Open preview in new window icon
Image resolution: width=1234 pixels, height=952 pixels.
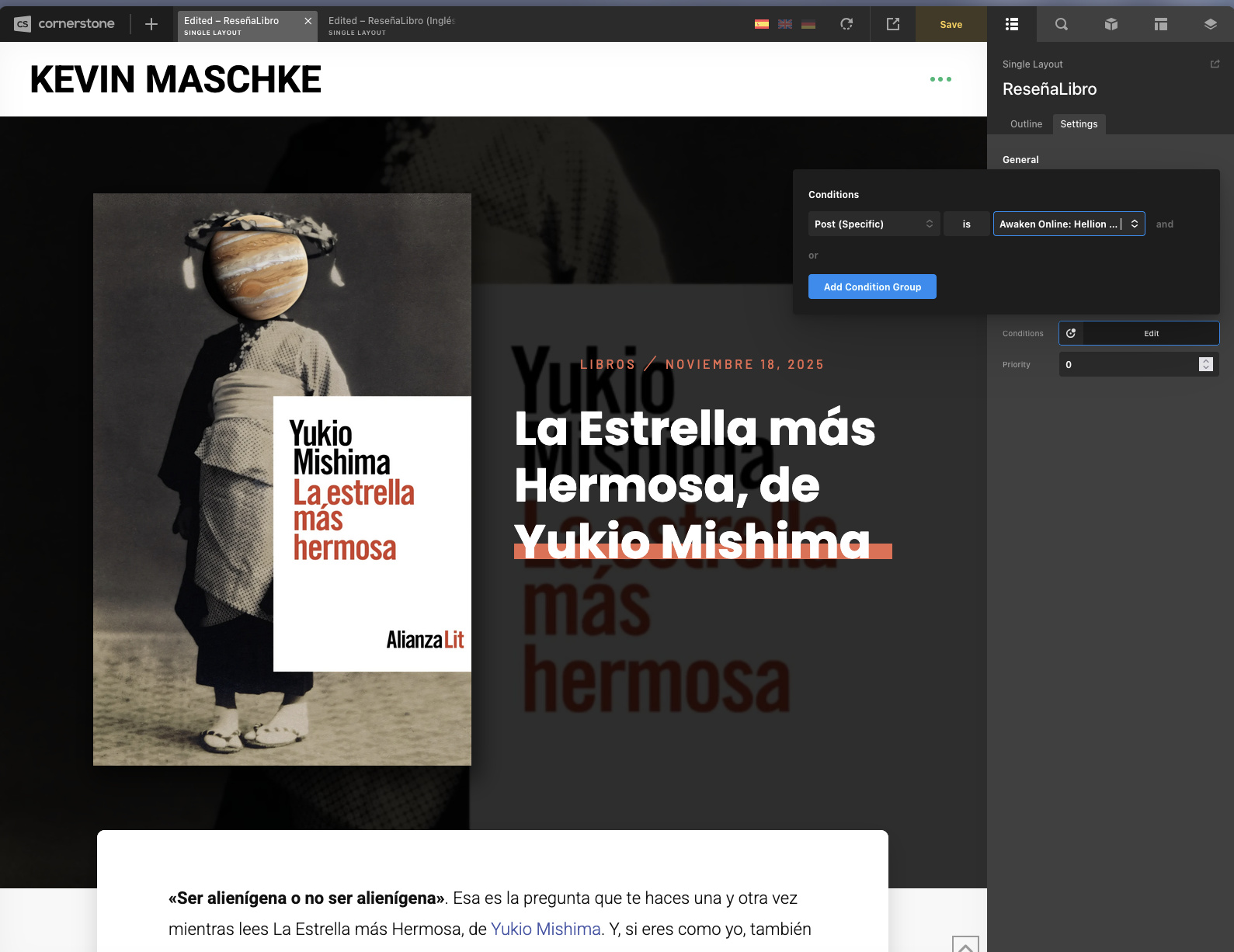pyautogui.click(x=893, y=24)
